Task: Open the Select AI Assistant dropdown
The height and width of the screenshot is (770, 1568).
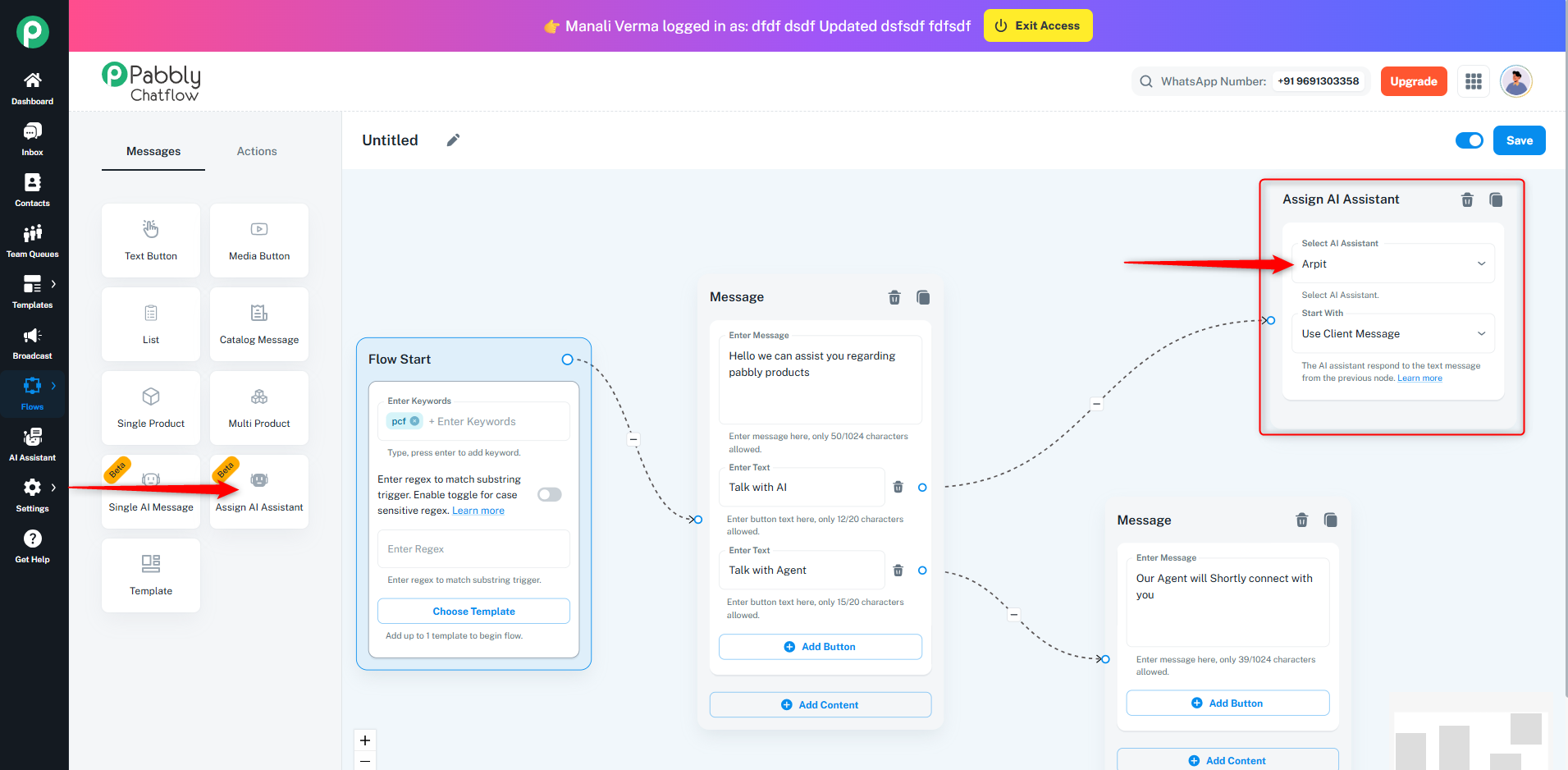Action: pos(1393,264)
